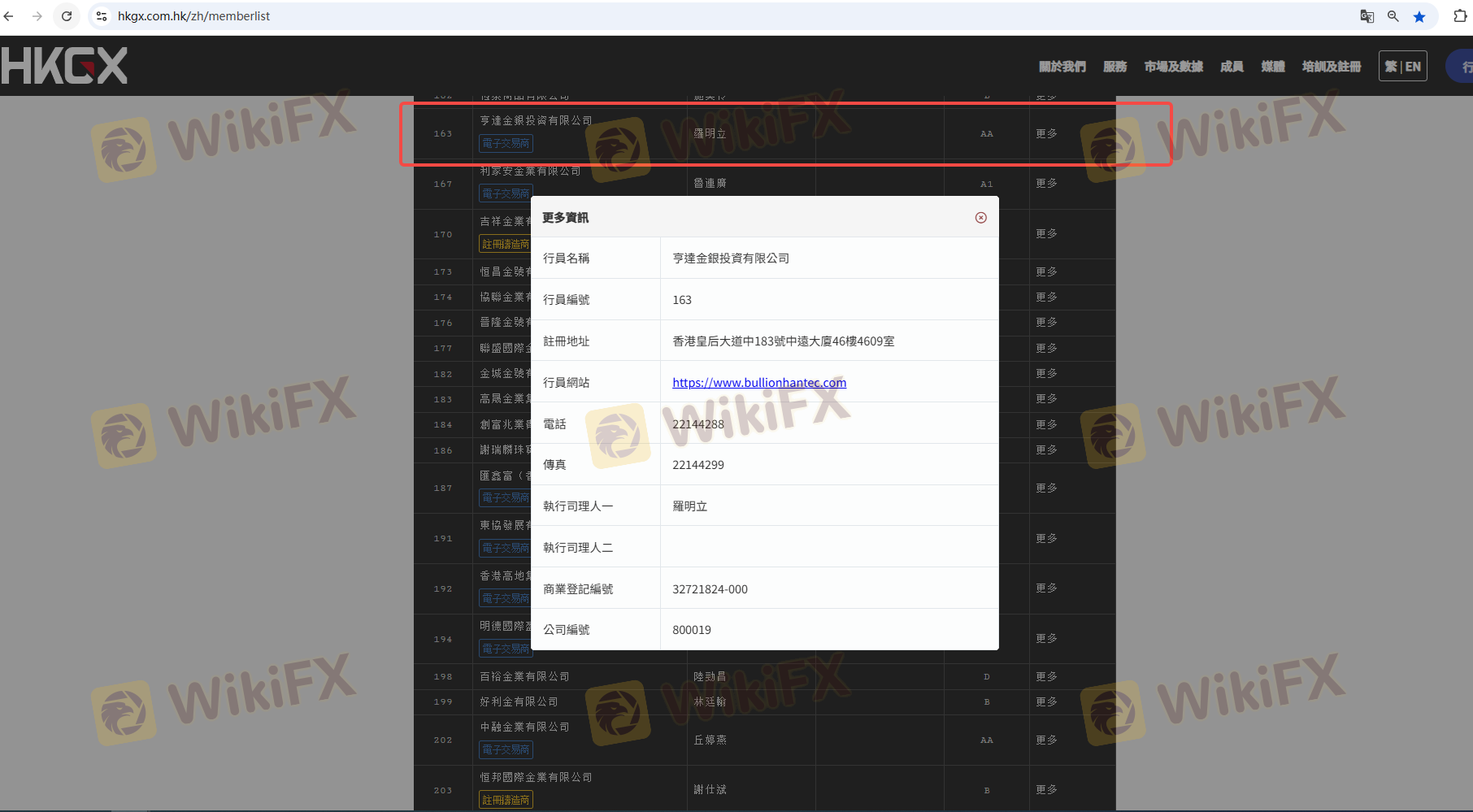Open the Google Translate page icon
1473x812 pixels.
click(1367, 16)
